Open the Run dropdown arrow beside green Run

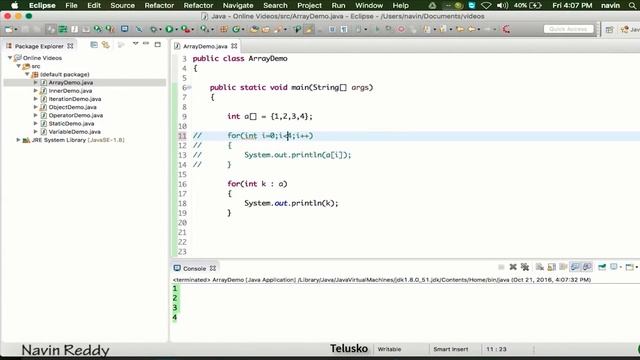click(176, 29)
